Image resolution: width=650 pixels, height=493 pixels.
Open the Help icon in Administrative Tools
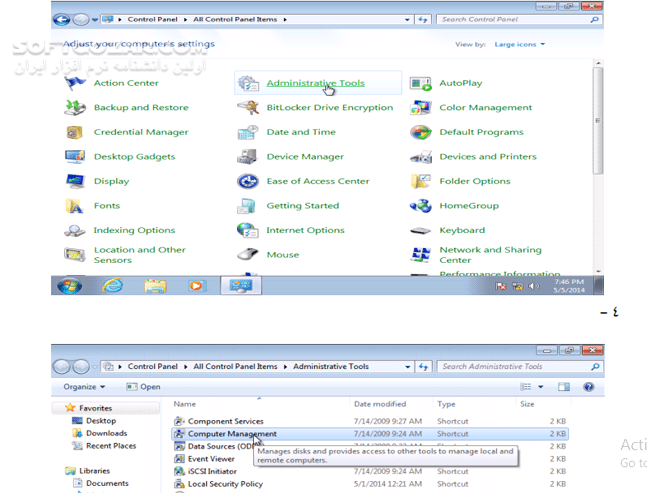click(x=589, y=387)
